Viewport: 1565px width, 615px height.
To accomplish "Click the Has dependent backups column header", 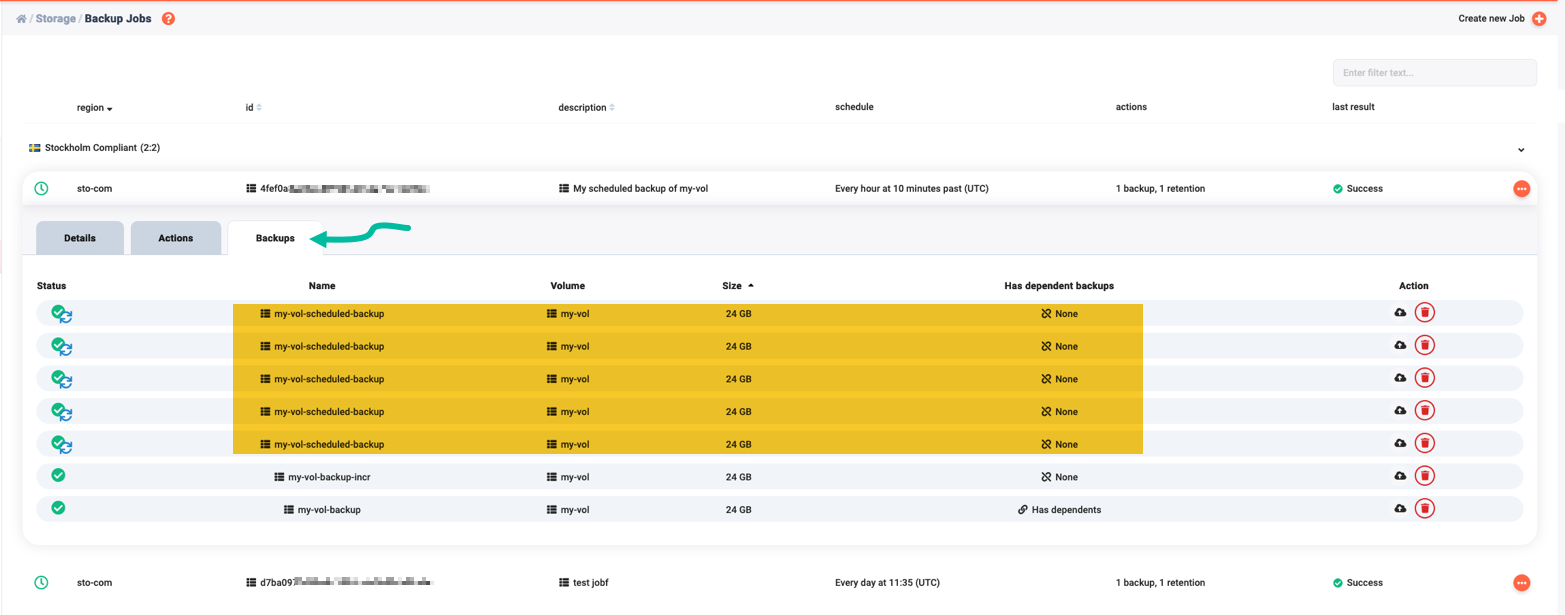I will (1059, 286).
